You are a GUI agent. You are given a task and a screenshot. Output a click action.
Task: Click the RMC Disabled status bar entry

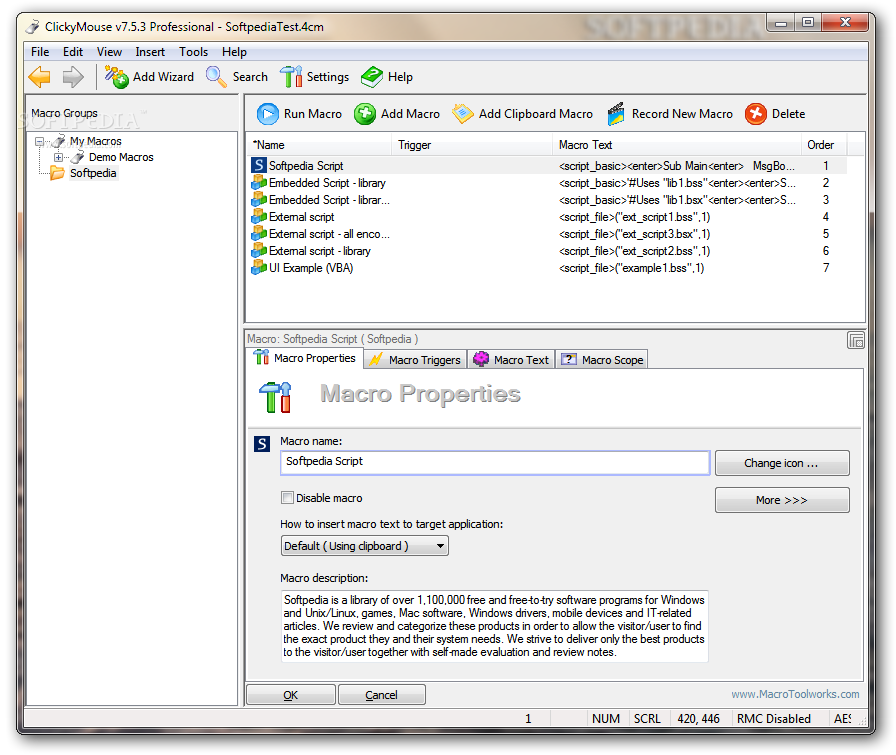tap(773, 718)
